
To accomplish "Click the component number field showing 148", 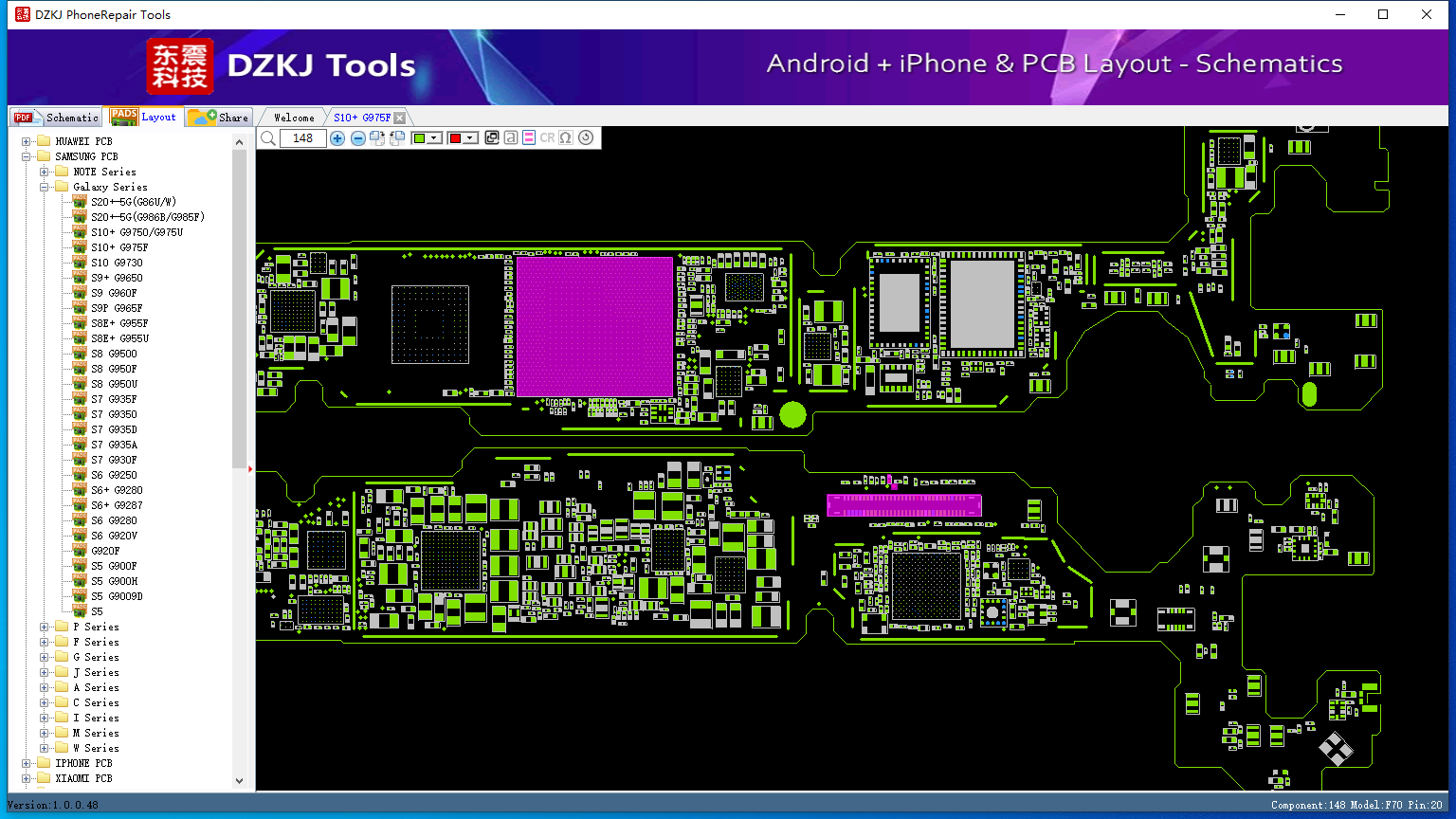I will 303,138.
